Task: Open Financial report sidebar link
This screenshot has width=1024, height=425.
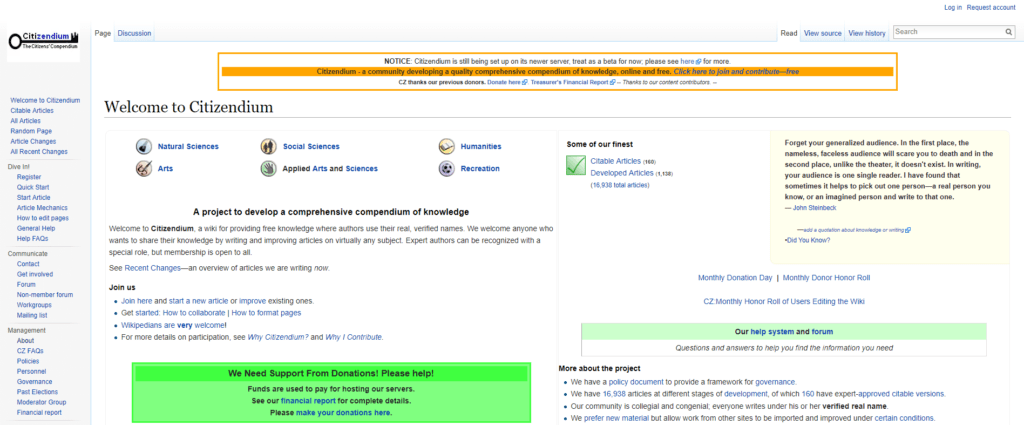Action: [x=39, y=413]
